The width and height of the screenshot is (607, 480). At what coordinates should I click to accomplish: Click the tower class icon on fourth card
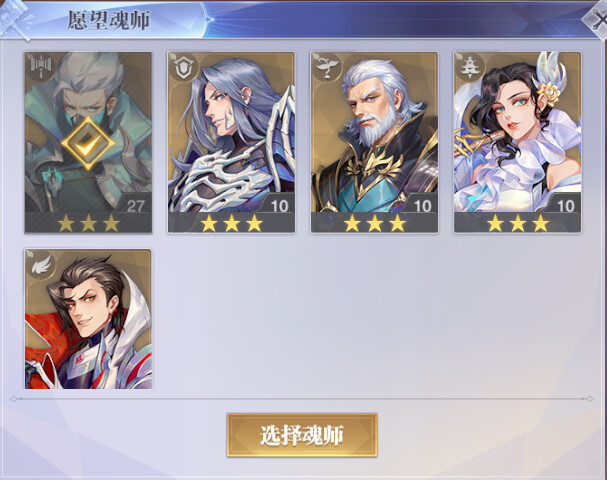point(469,67)
